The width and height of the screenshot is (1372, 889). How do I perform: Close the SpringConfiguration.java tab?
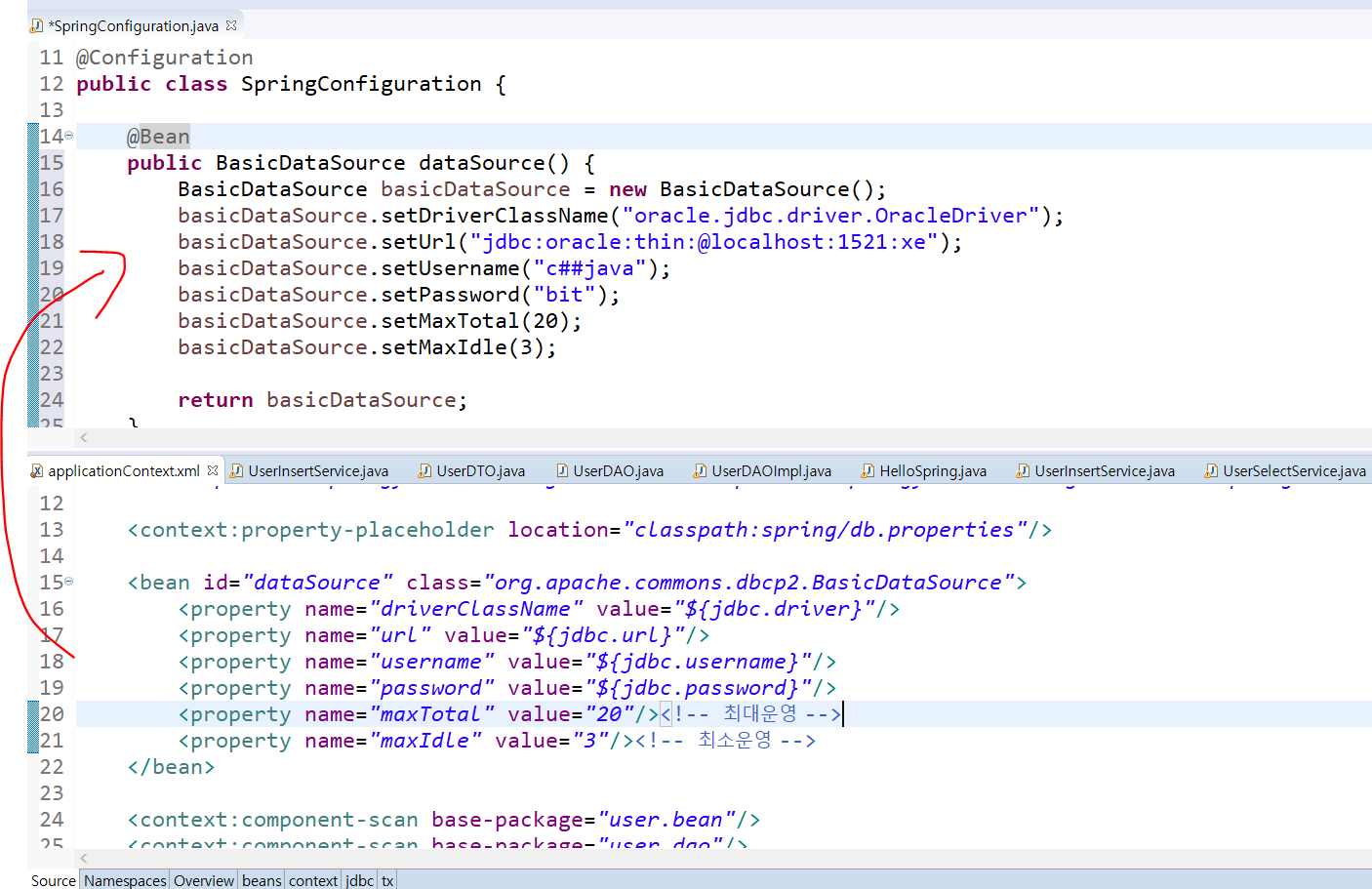[231, 25]
